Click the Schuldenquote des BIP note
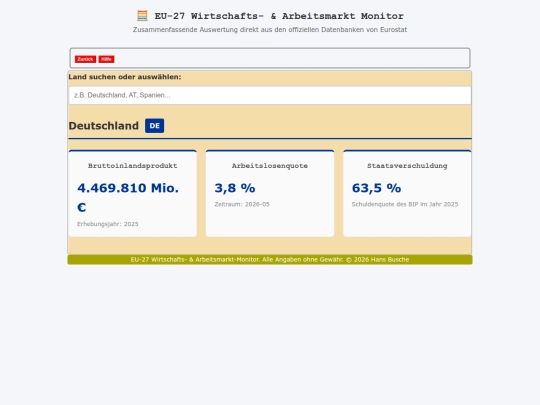 (x=405, y=204)
